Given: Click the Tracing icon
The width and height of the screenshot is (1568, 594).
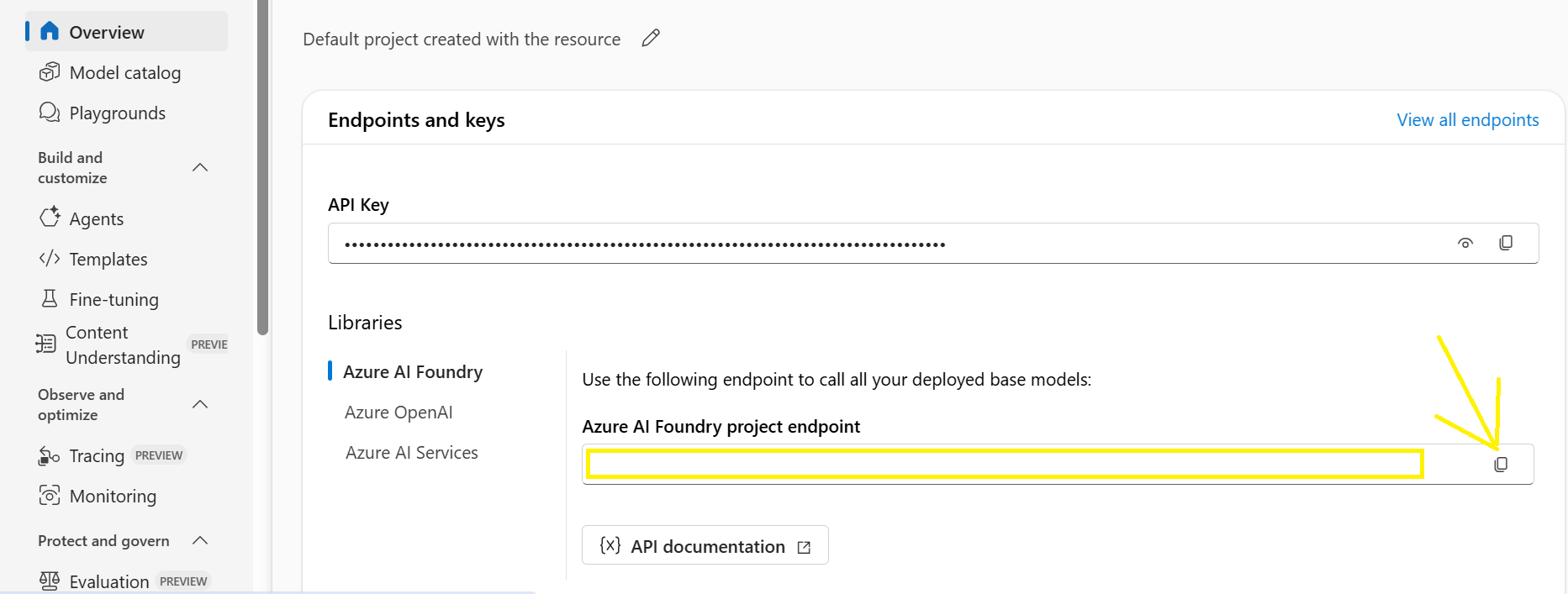Looking at the screenshot, I should tap(49, 455).
